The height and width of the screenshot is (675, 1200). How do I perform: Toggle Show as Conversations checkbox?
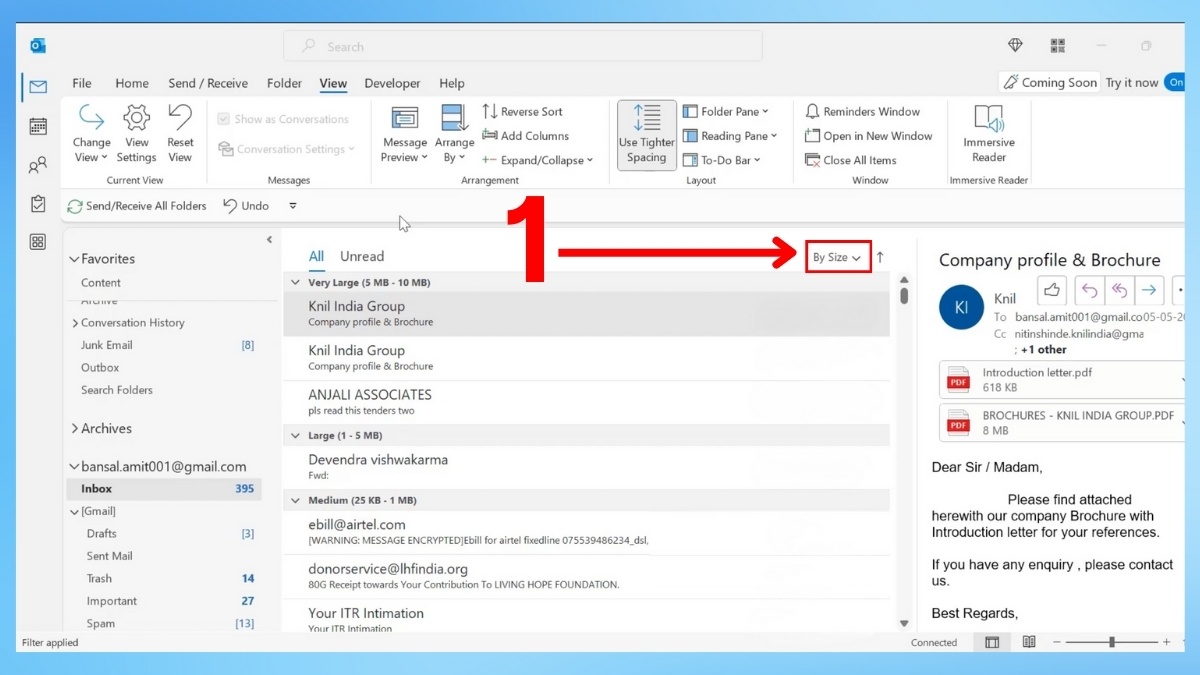coord(224,119)
